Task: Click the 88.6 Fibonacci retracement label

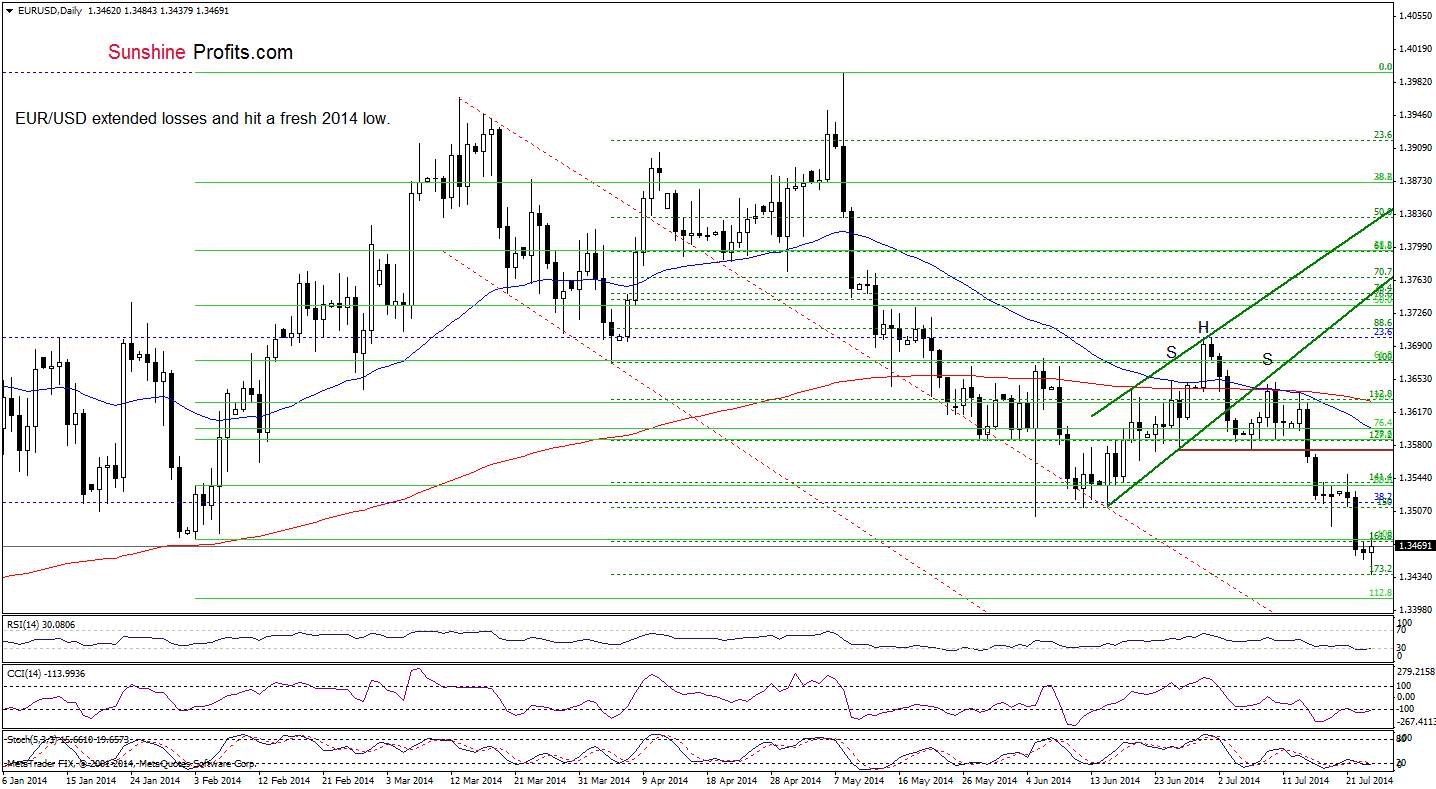Action: 1383,321
